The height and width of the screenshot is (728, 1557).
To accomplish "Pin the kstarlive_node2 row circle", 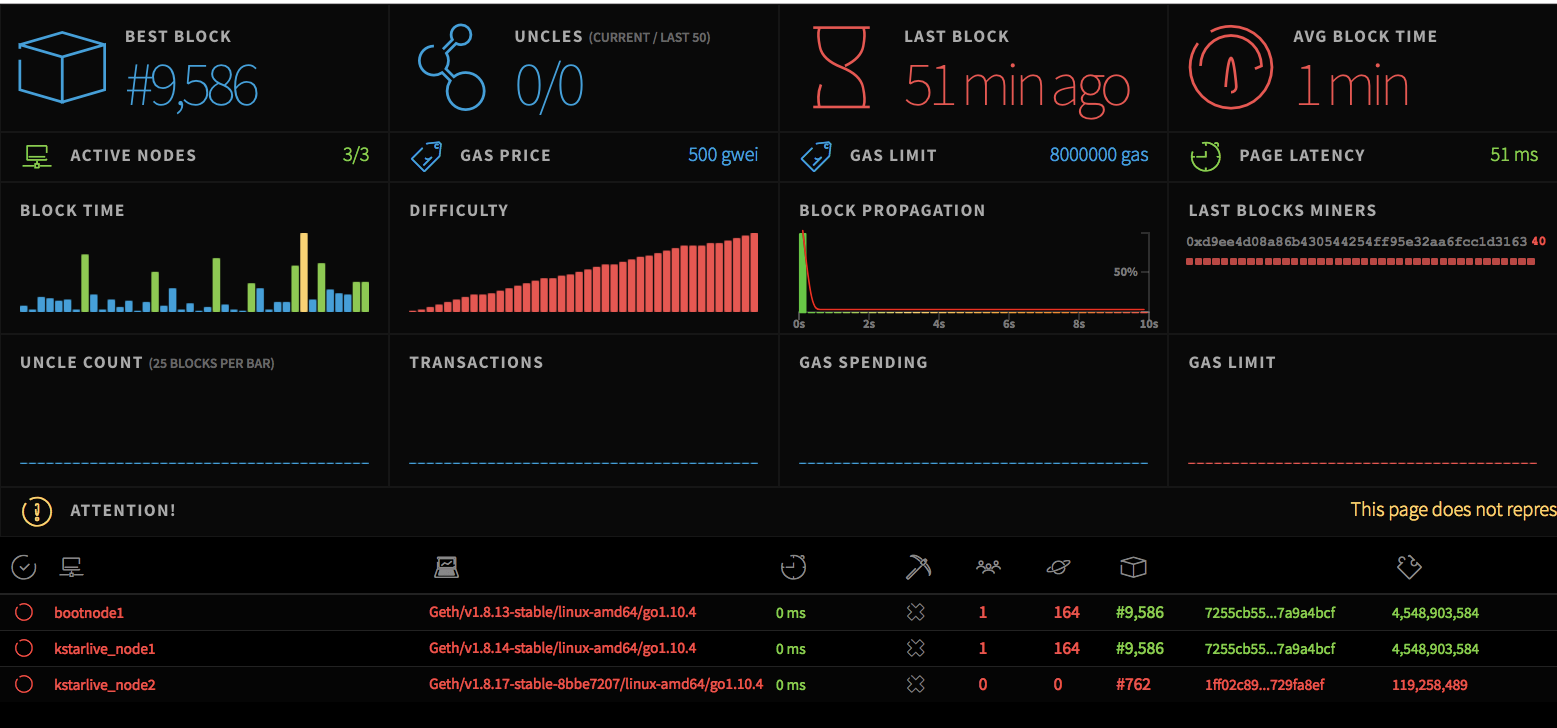I will point(24,685).
